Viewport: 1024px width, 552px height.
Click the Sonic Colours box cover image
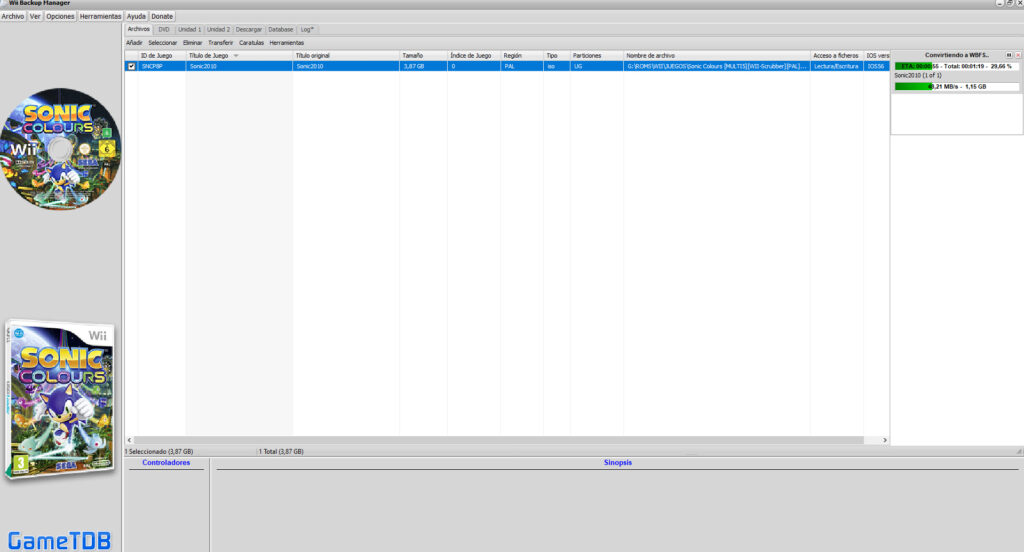(60, 400)
